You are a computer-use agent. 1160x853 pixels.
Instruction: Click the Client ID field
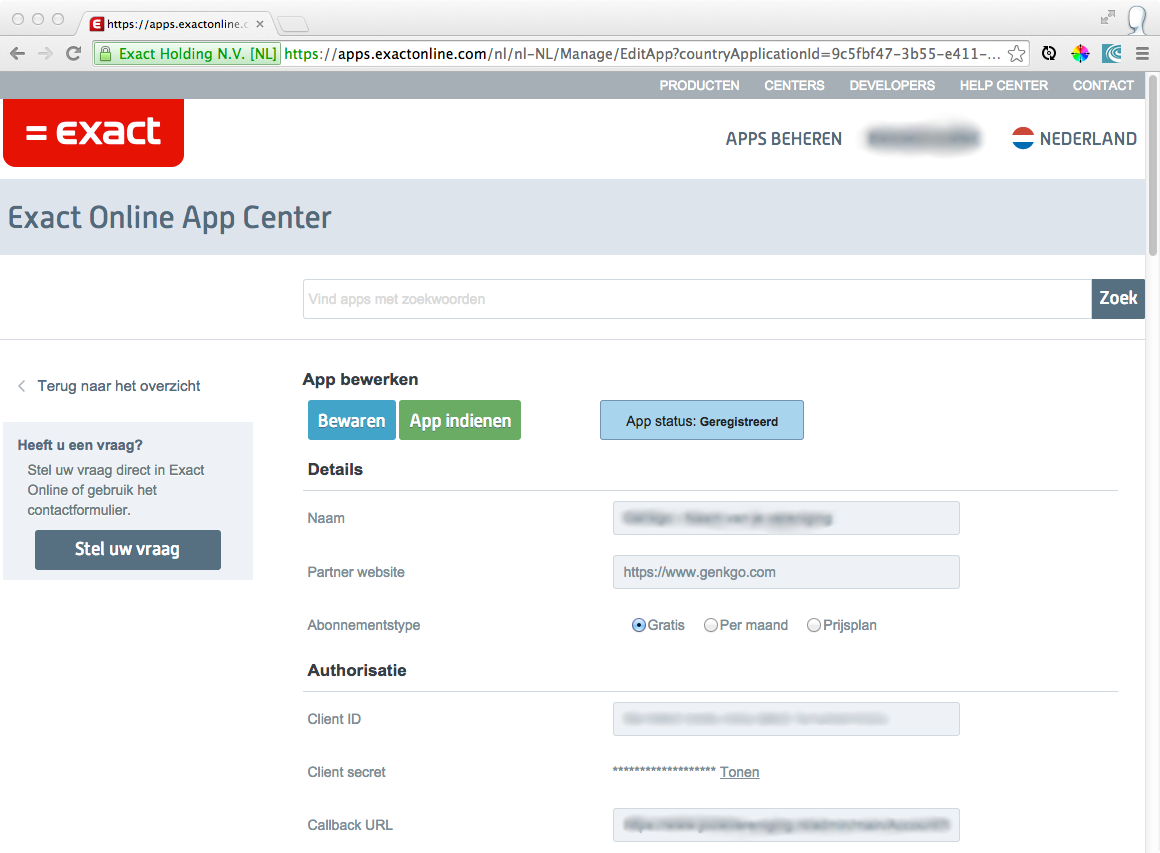coord(786,719)
